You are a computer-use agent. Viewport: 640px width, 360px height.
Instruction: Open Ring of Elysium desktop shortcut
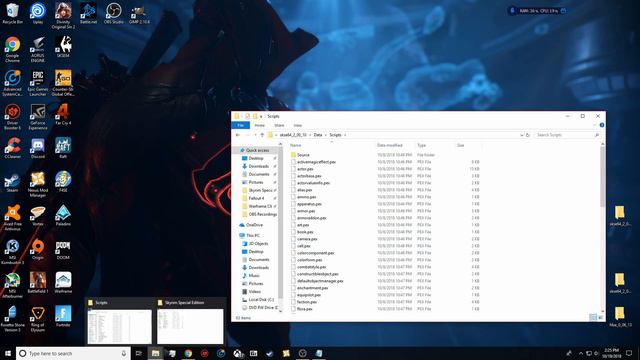[38, 320]
